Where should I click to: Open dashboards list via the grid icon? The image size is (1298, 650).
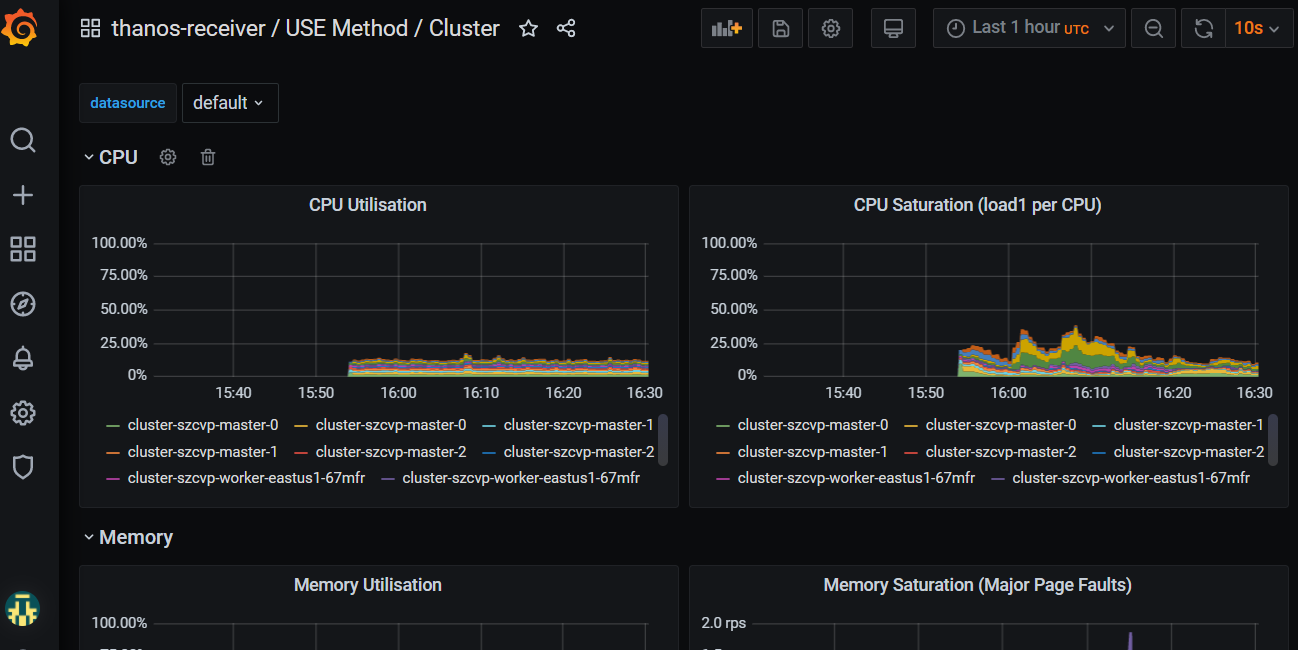pyautogui.click(x=23, y=249)
